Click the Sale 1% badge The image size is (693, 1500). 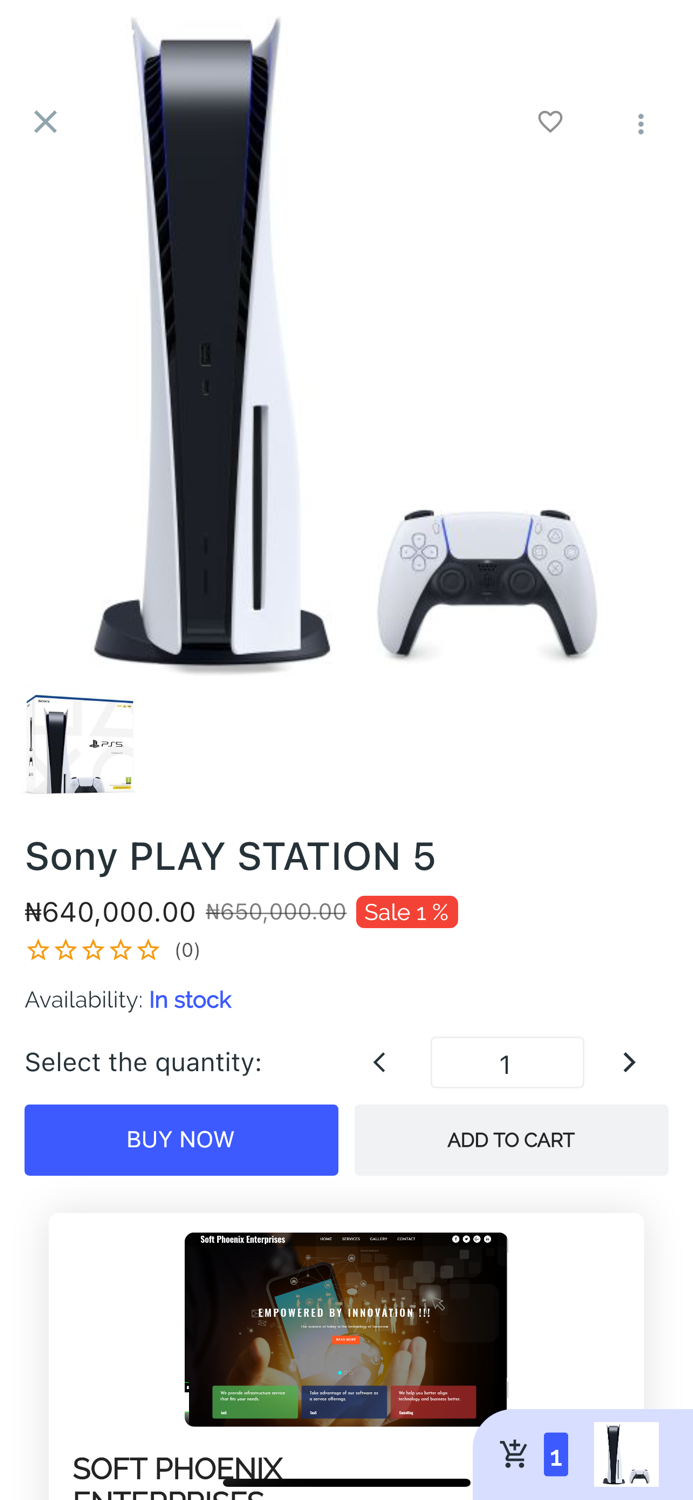click(x=407, y=911)
